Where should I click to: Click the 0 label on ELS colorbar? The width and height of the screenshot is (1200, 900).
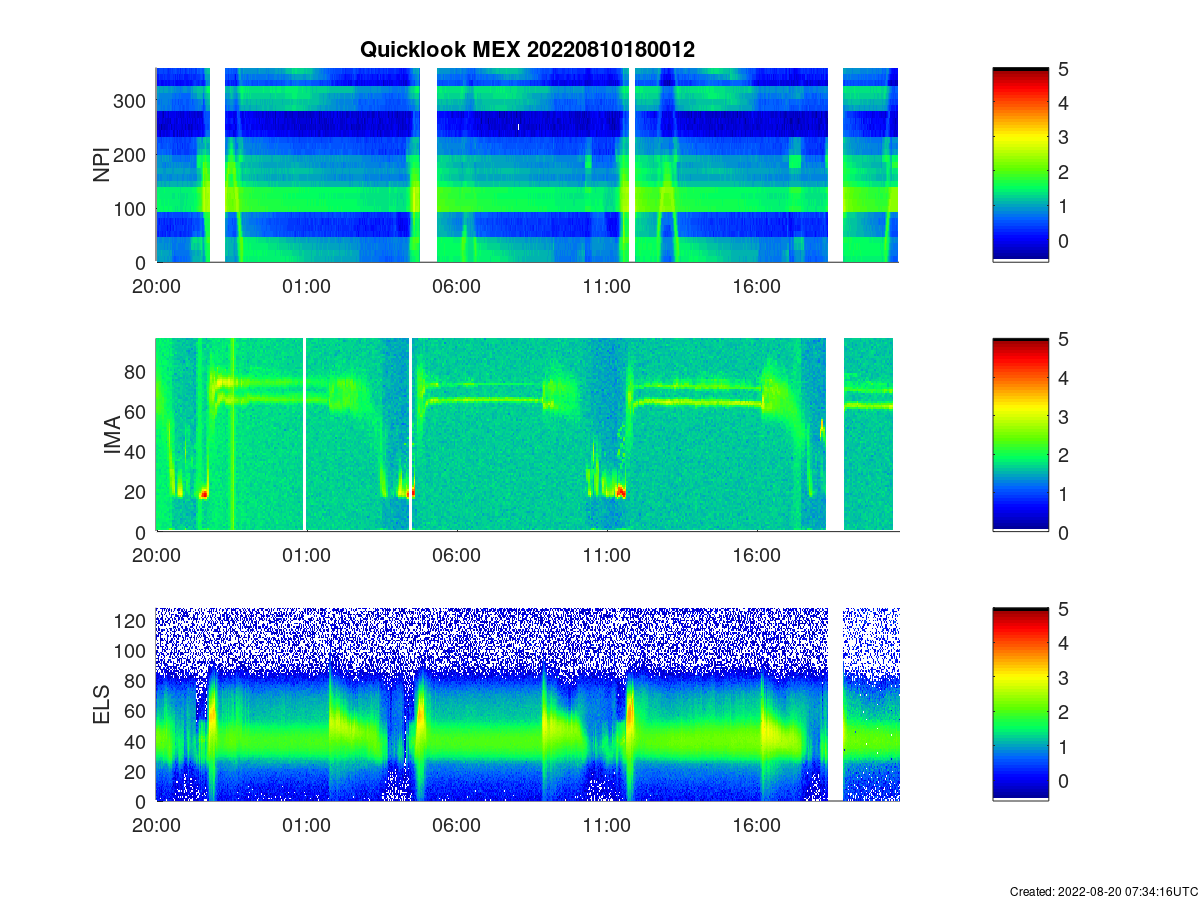[x=1065, y=780]
